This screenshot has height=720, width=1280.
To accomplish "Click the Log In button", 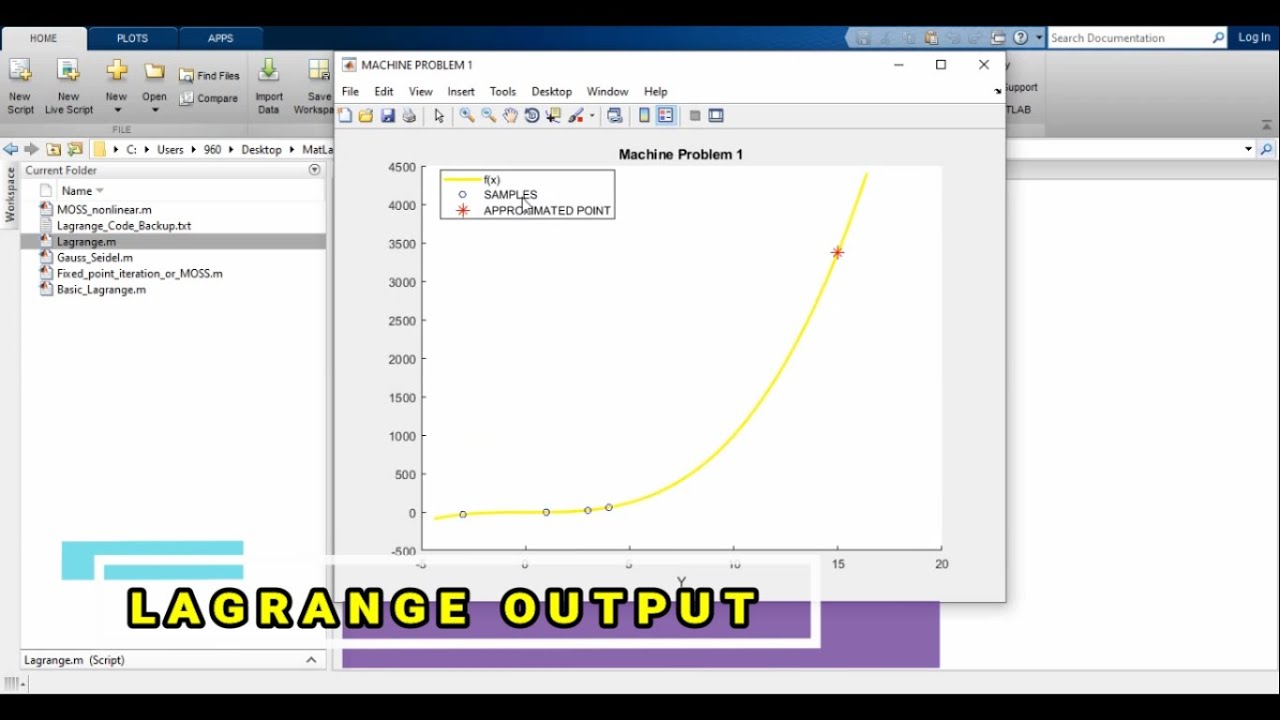I will coord(1254,37).
